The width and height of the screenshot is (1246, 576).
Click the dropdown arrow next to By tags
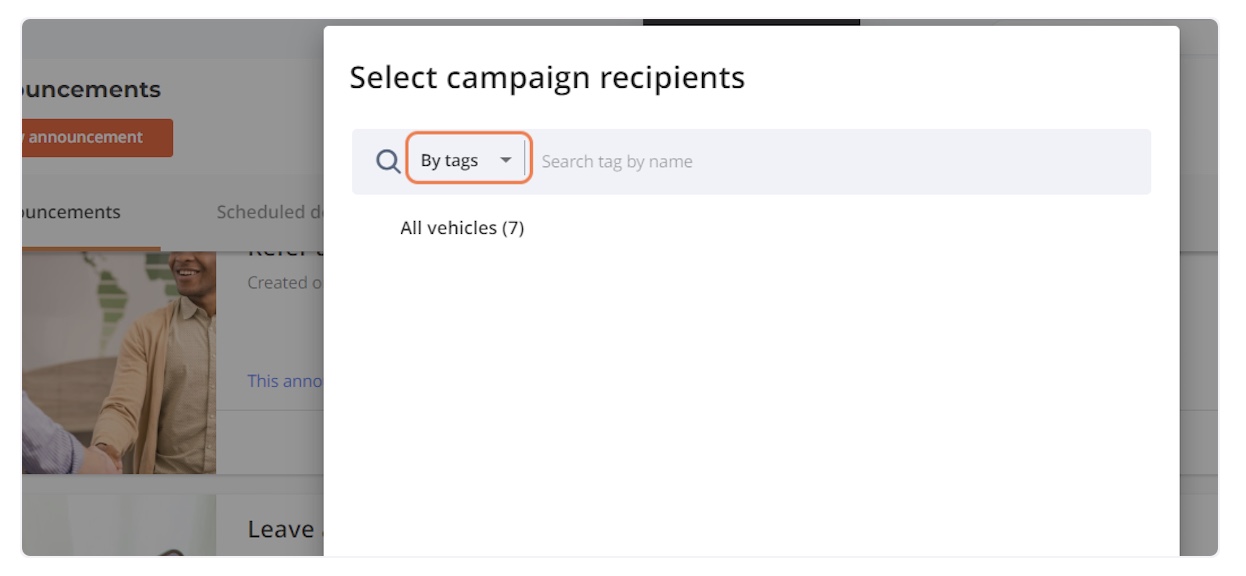506,161
